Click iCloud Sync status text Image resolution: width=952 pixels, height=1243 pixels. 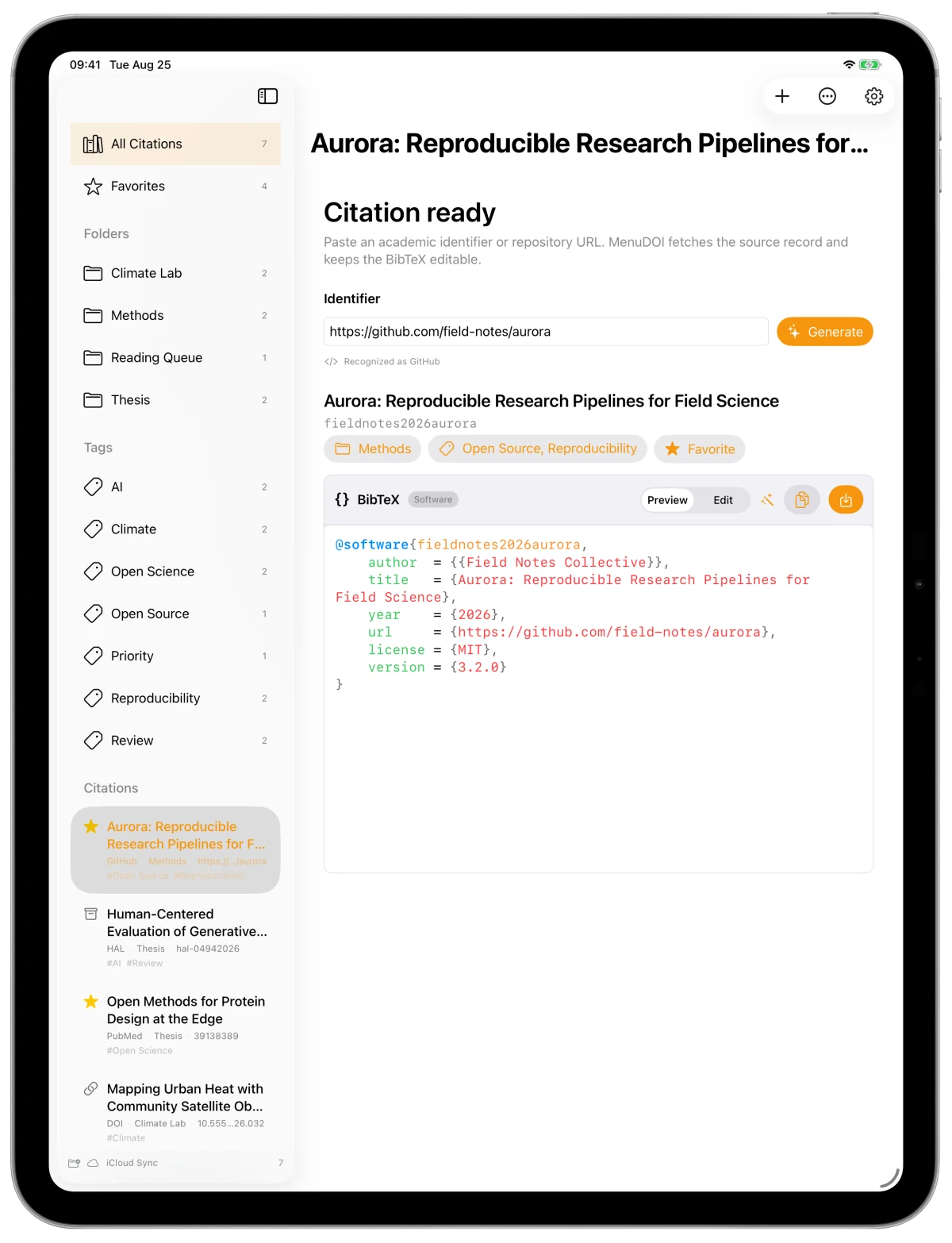[x=132, y=1163]
